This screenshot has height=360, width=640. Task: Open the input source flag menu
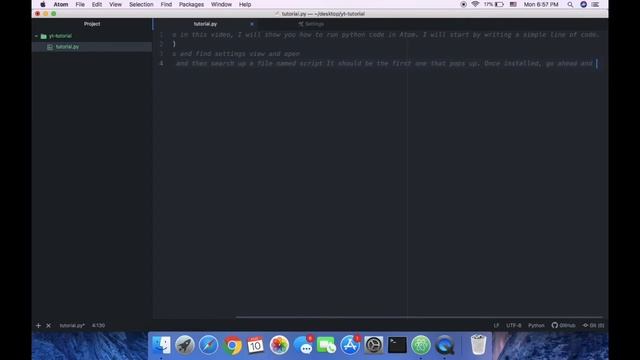513,4
